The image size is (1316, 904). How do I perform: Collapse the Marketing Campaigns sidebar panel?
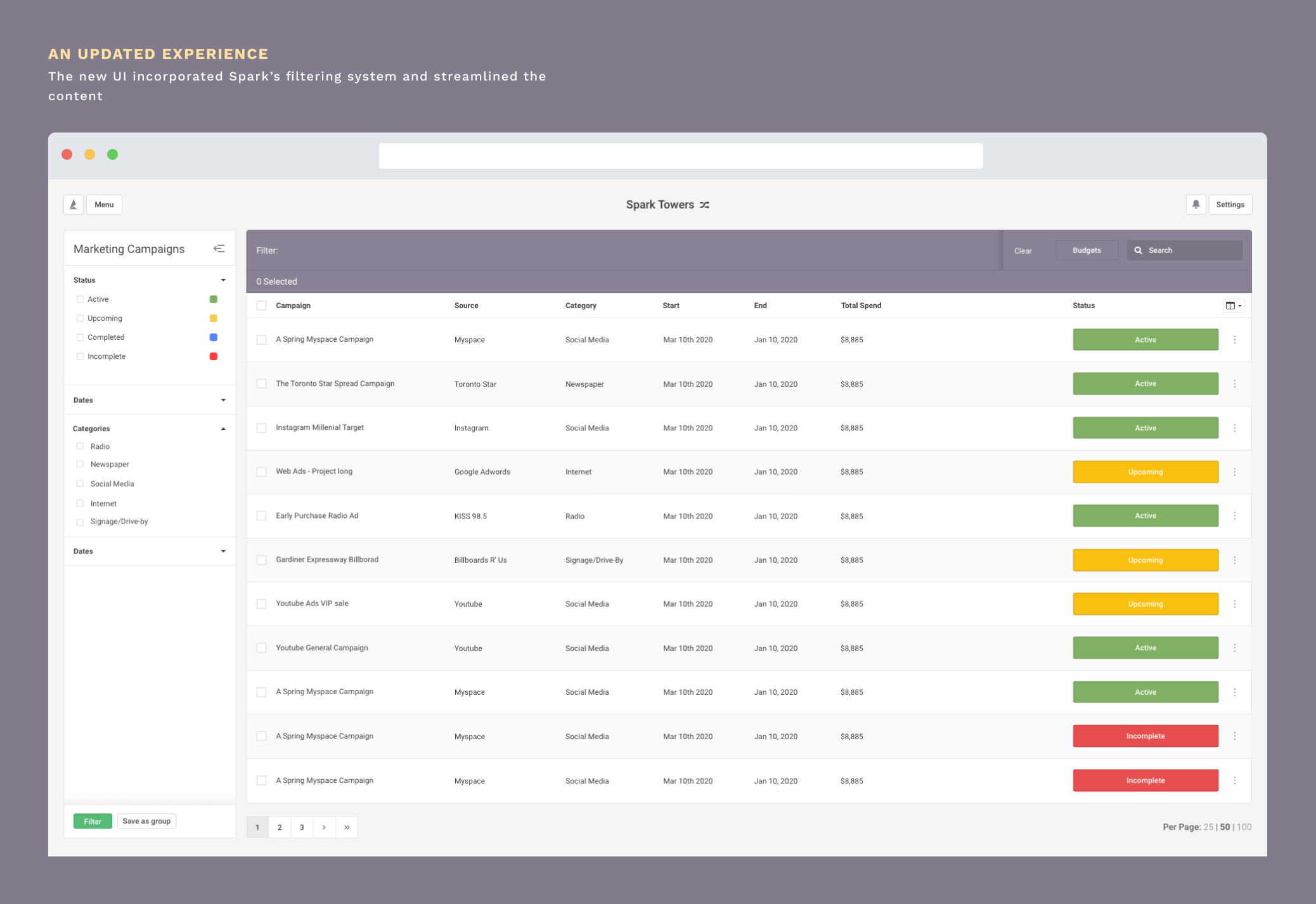219,249
